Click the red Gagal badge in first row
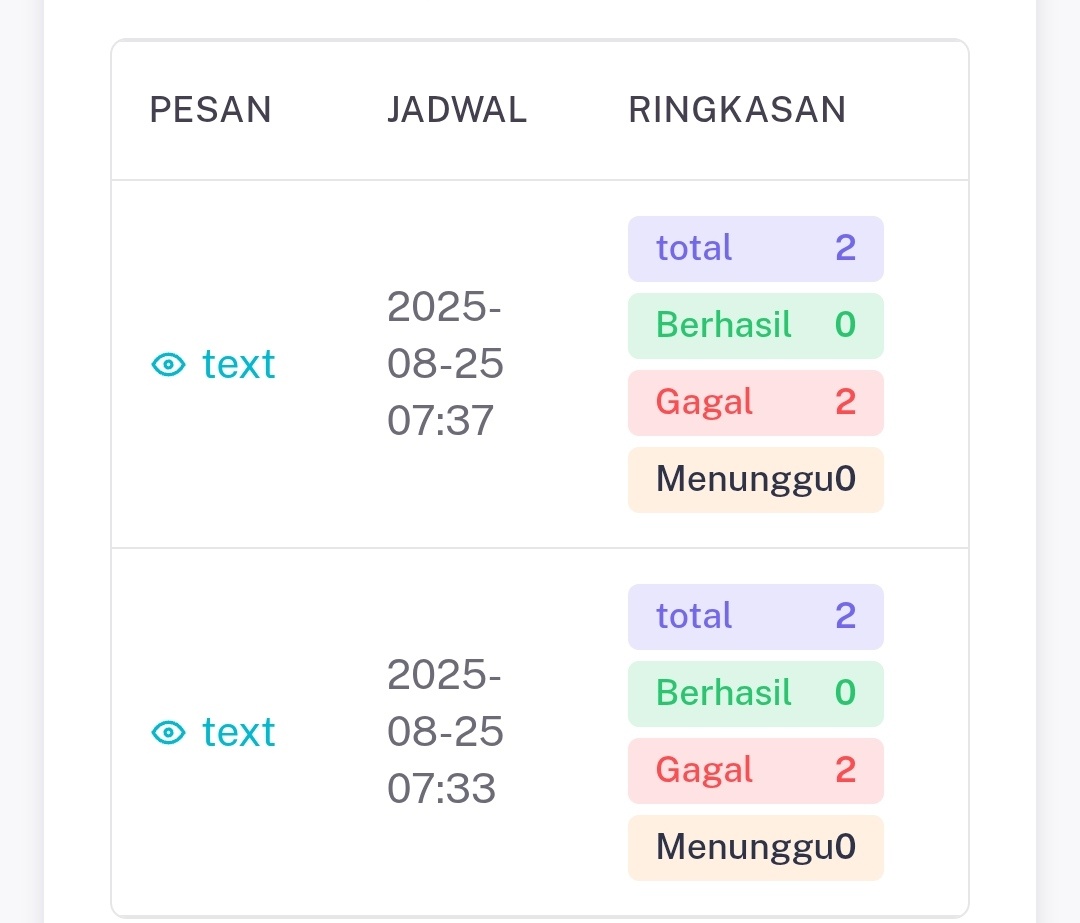Screen dimensions: 1080x923 (756, 403)
